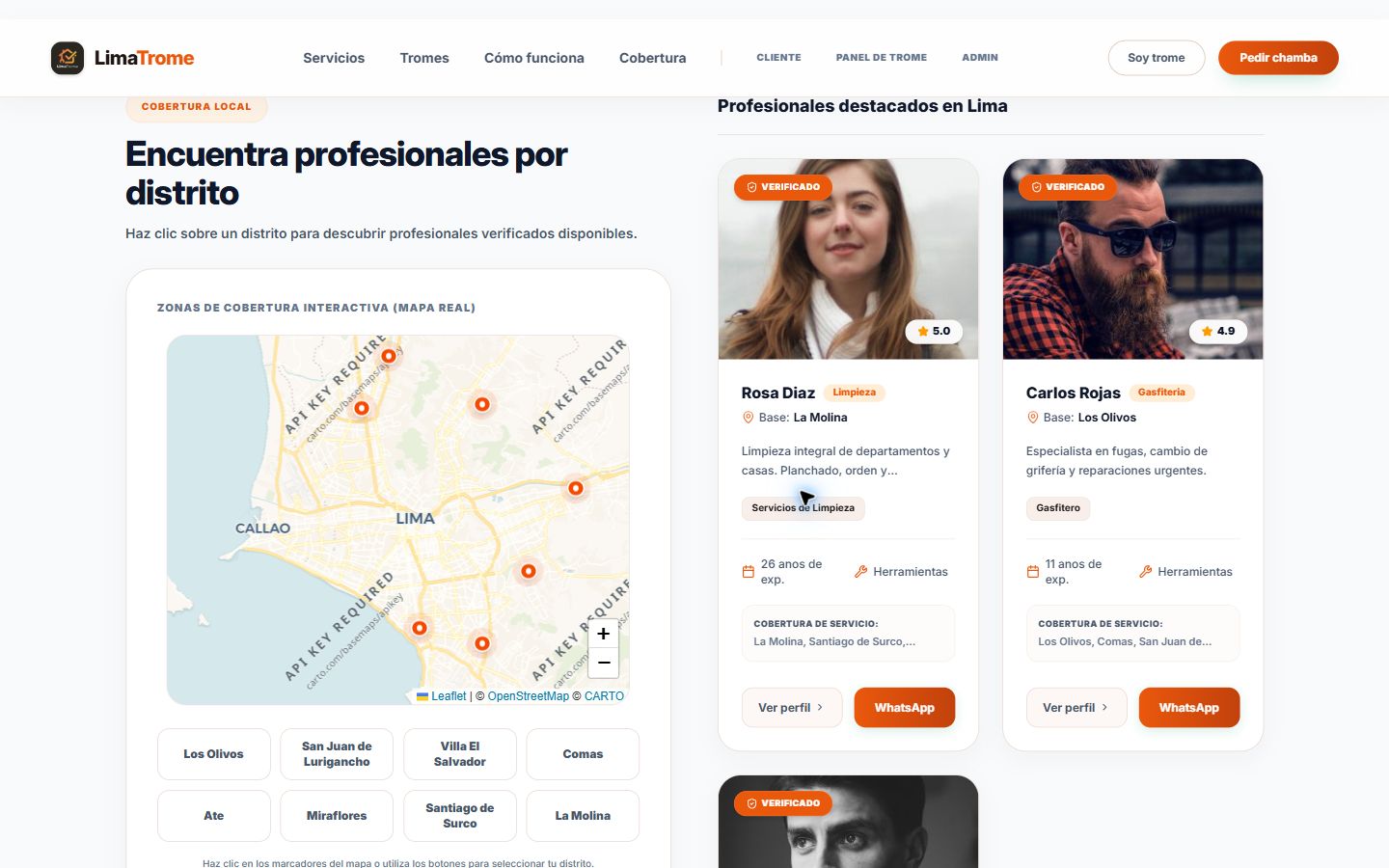Click the LimaTrome logo icon
This screenshot has height=868, width=1389.
pyautogui.click(x=68, y=58)
